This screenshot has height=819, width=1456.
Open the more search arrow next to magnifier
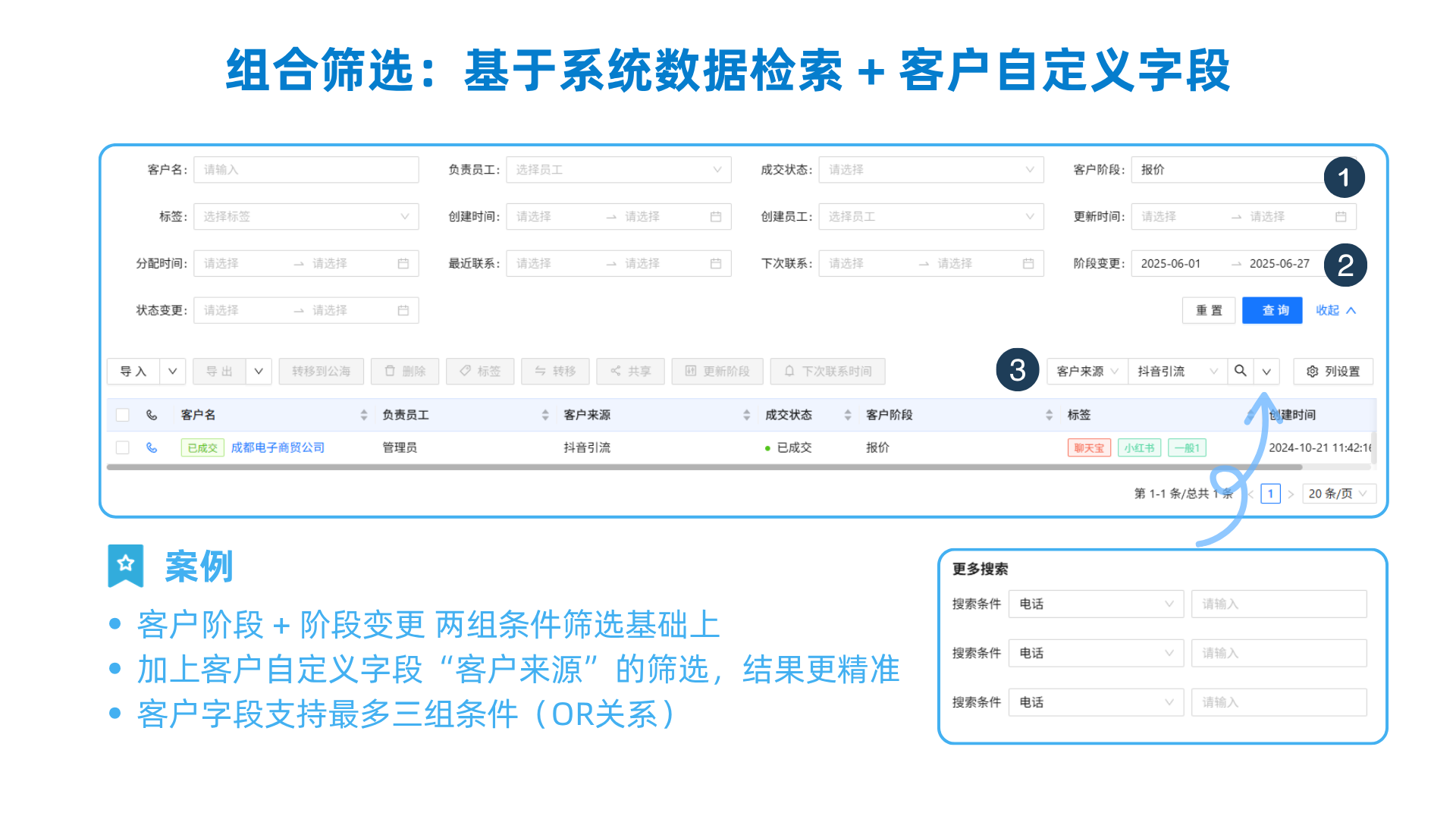[x=1266, y=372]
